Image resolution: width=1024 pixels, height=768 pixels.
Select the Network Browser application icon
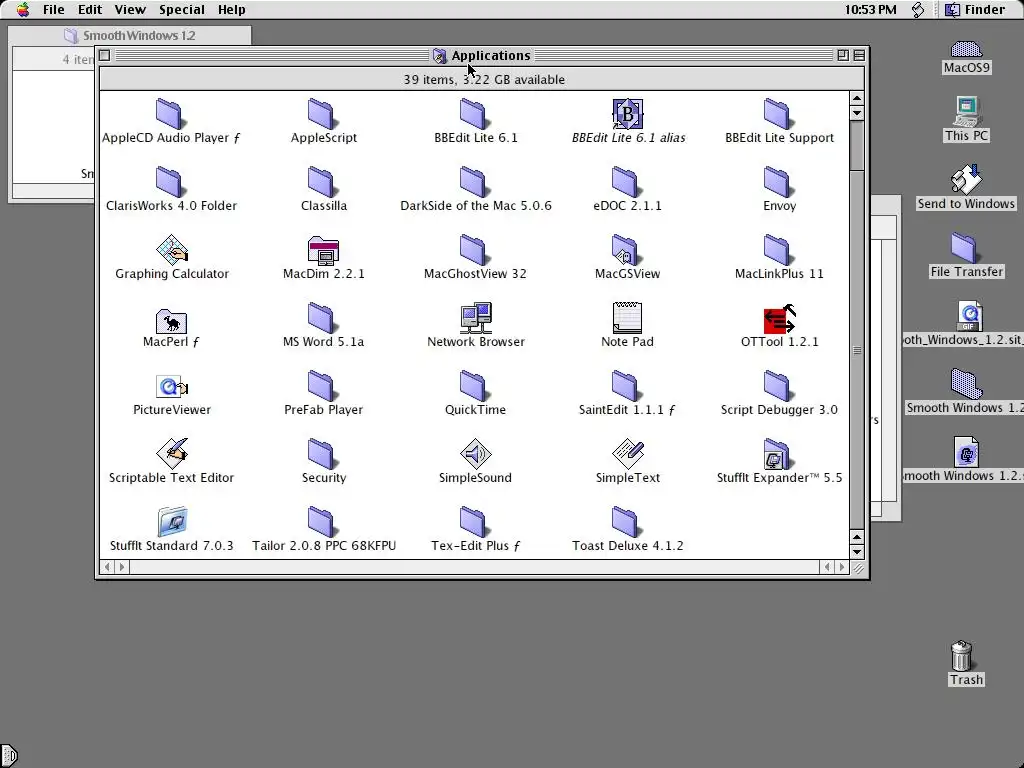click(x=476, y=317)
